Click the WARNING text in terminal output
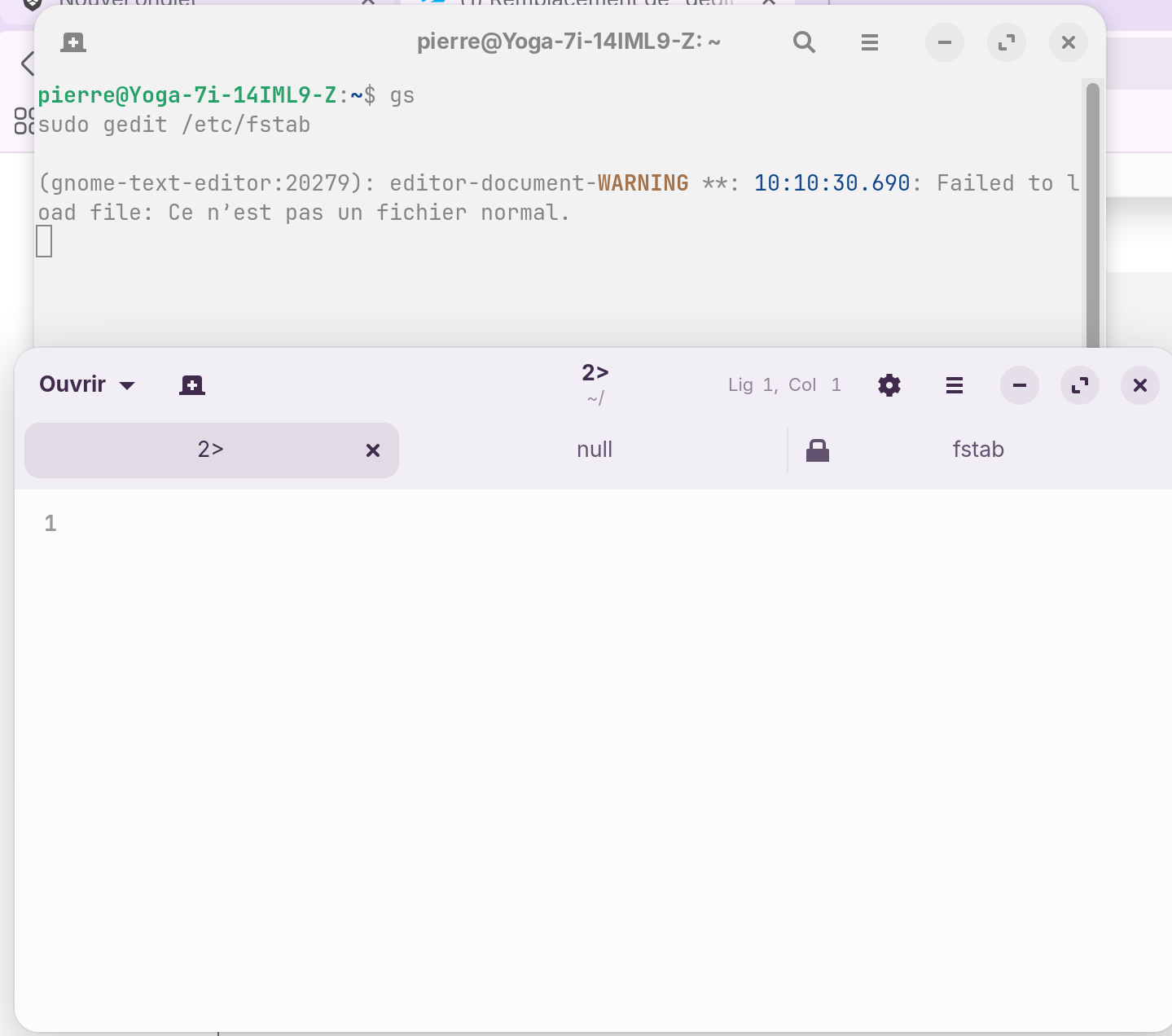The width and height of the screenshot is (1172, 1036). pos(643,182)
